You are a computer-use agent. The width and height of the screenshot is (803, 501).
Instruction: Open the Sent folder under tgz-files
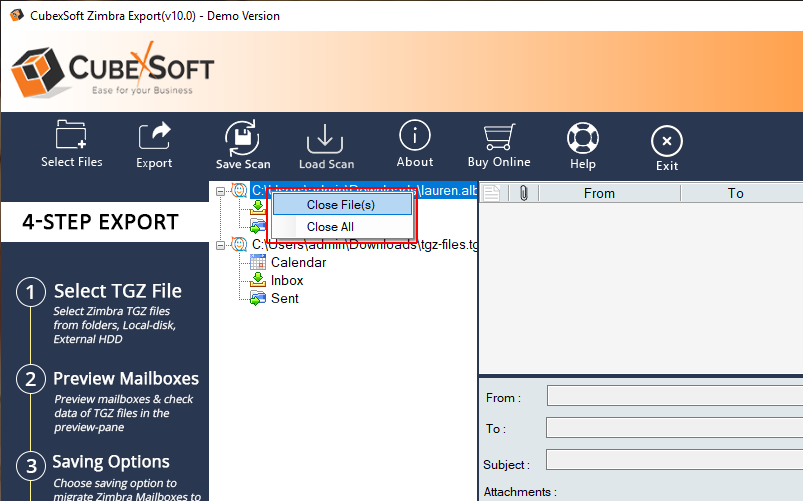(284, 298)
